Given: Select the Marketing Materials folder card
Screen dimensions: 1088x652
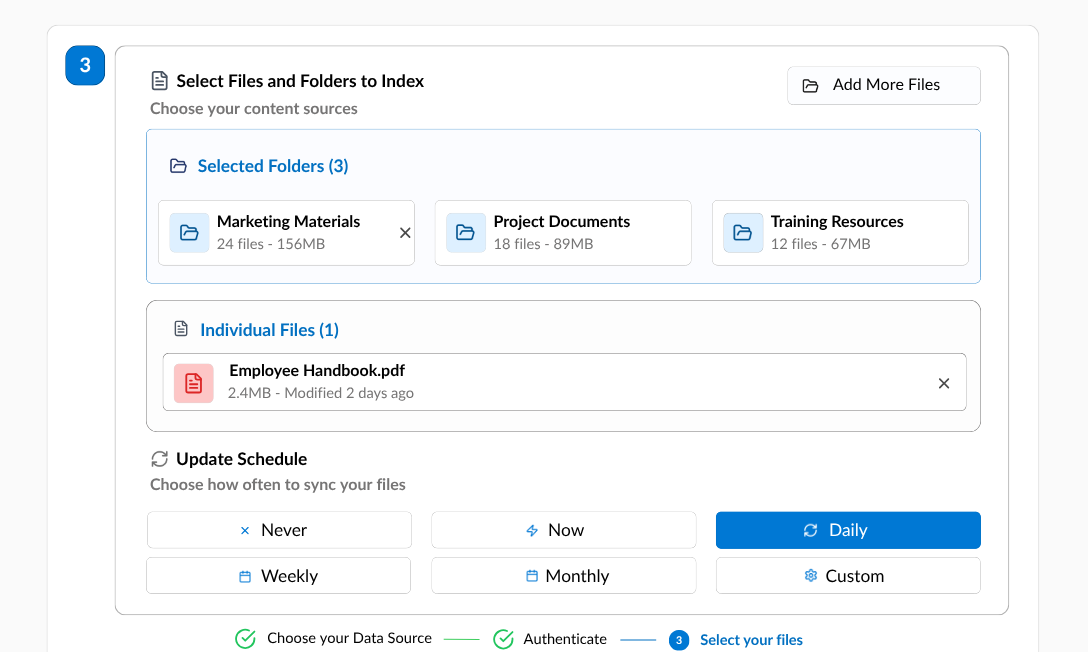Looking at the screenshot, I should click(287, 233).
